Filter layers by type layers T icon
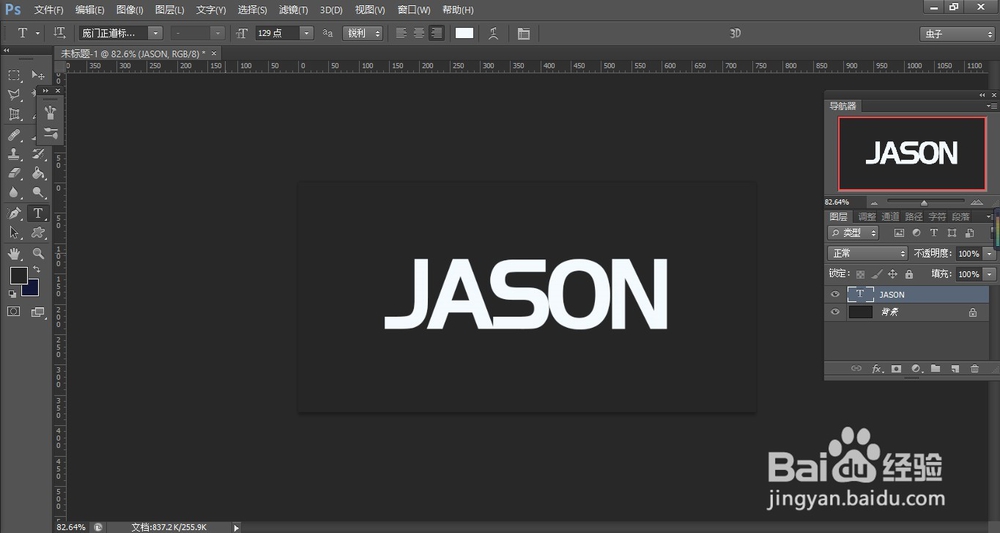This screenshot has height=533, width=1000. click(934, 233)
